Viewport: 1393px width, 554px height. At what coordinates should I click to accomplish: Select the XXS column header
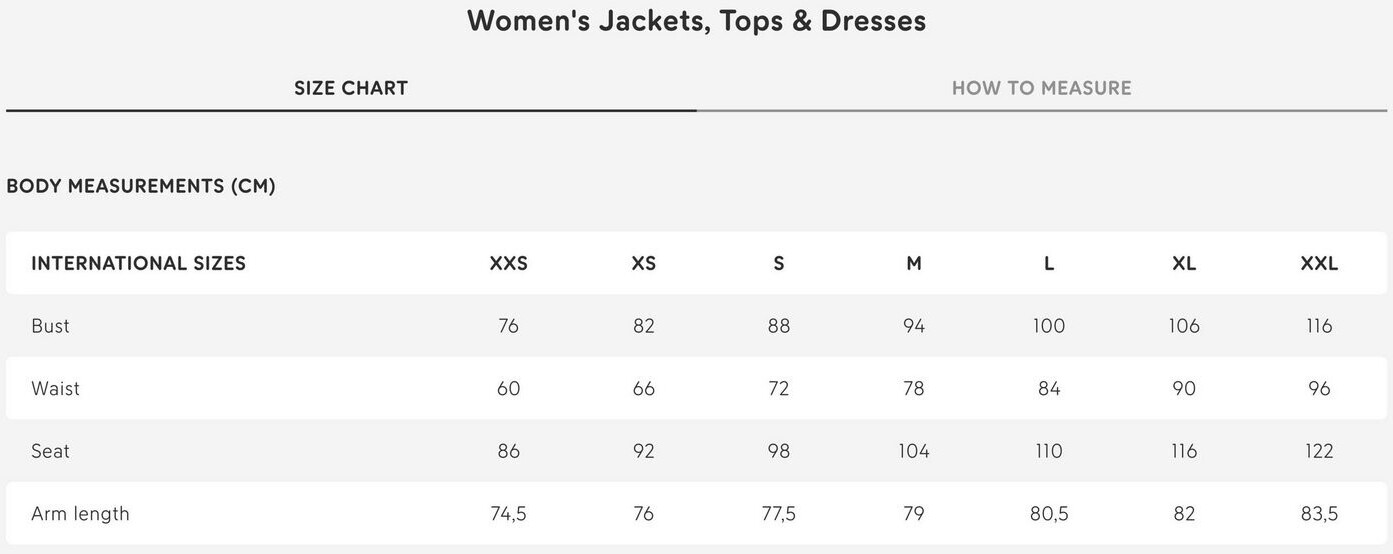pos(508,263)
